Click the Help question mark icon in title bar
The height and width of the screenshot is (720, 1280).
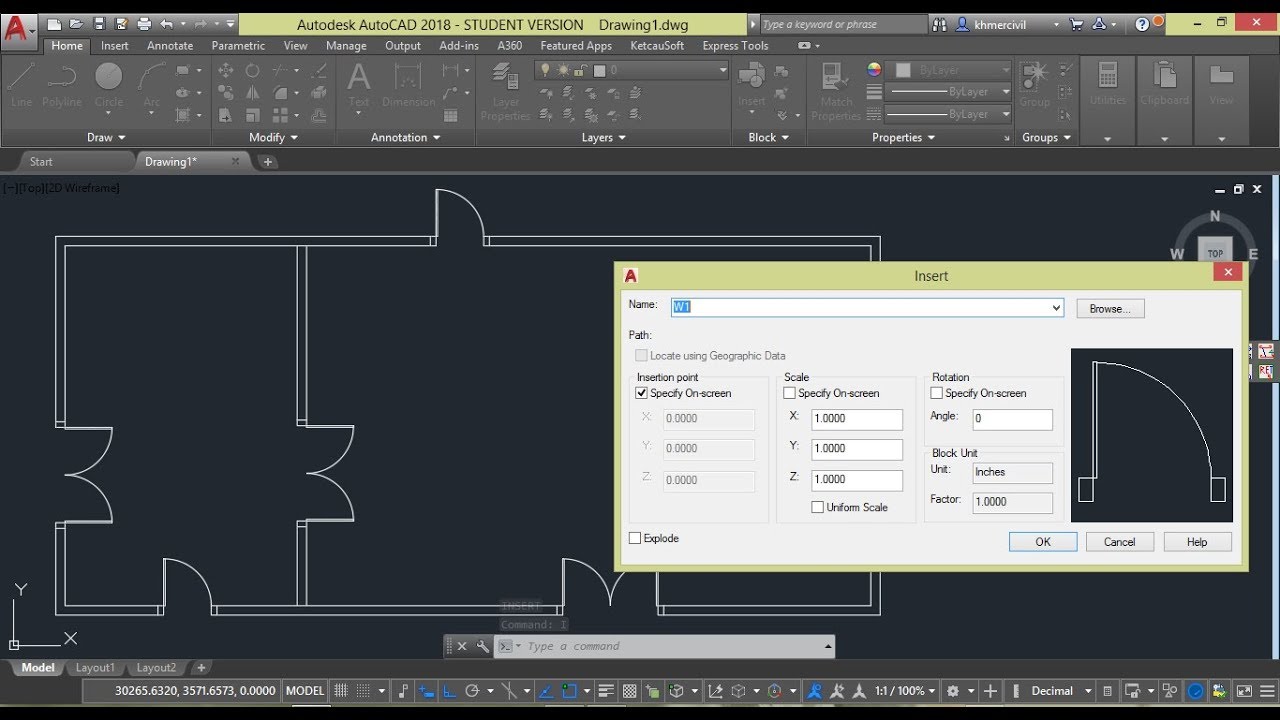coord(1142,24)
